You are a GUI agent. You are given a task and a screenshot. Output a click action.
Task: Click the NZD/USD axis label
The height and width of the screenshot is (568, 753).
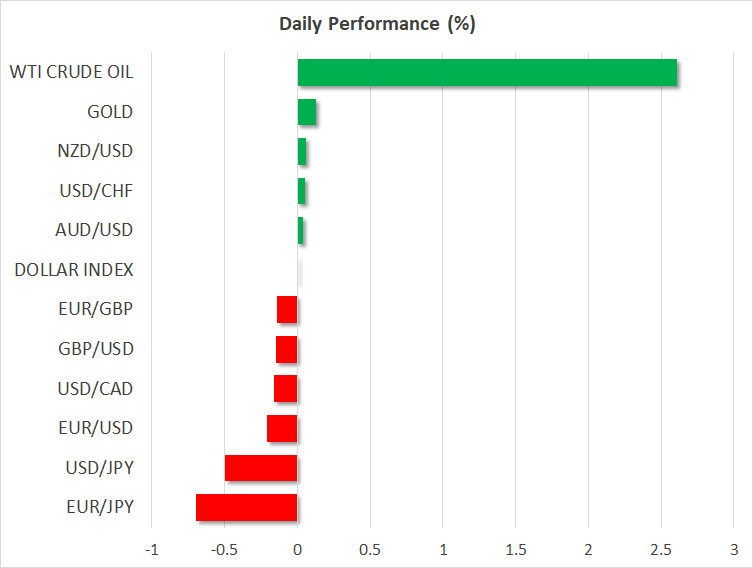pos(95,151)
